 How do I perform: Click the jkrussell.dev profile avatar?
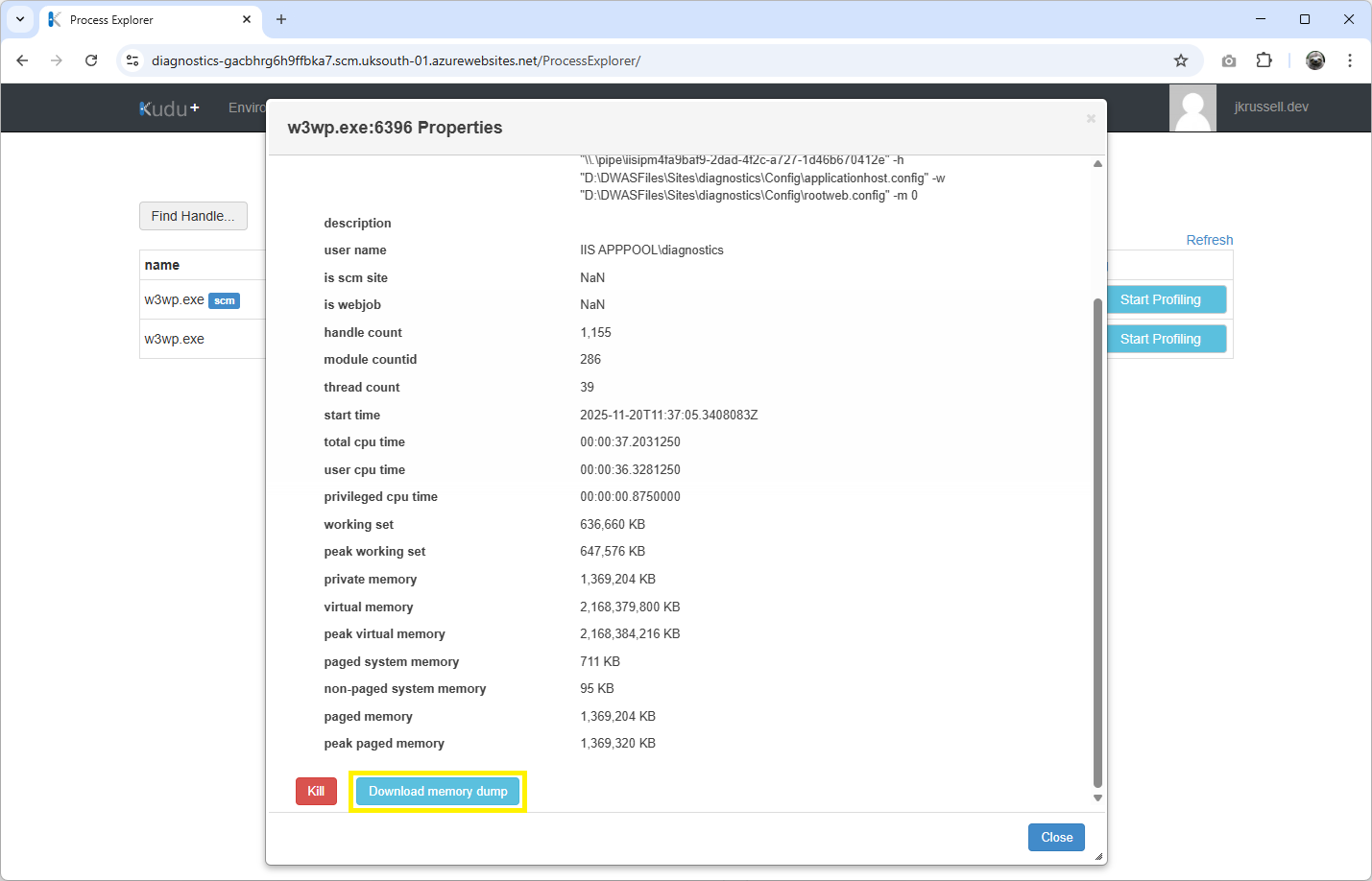(x=1192, y=107)
